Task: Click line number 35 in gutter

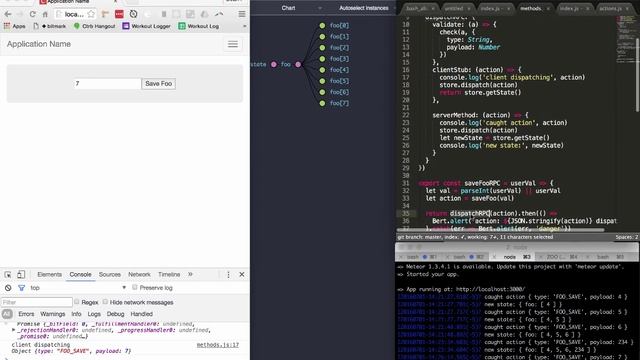Action: pyautogui.click(x=406, y=213)
